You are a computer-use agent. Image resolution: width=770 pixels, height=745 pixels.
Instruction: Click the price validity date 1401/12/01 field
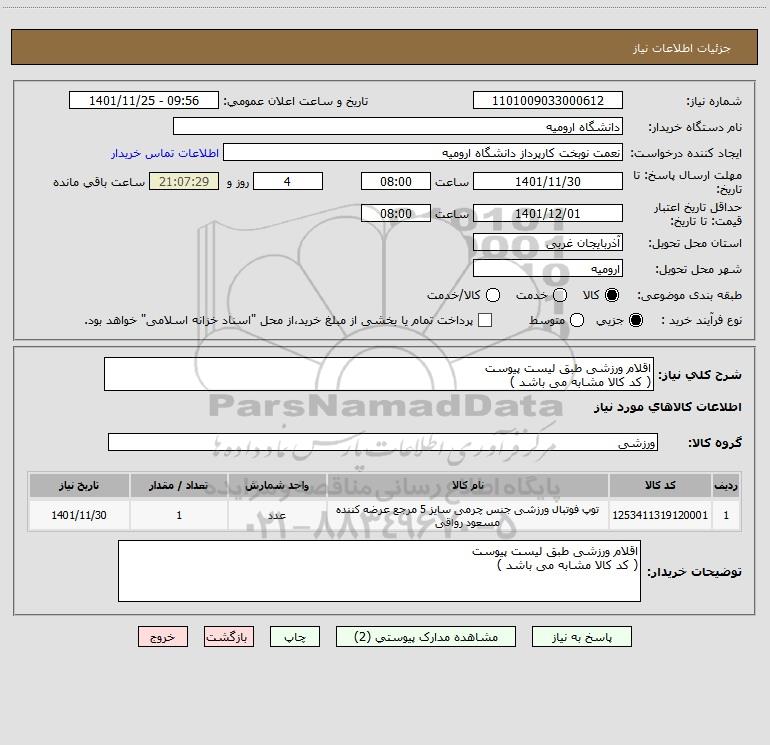548,214
